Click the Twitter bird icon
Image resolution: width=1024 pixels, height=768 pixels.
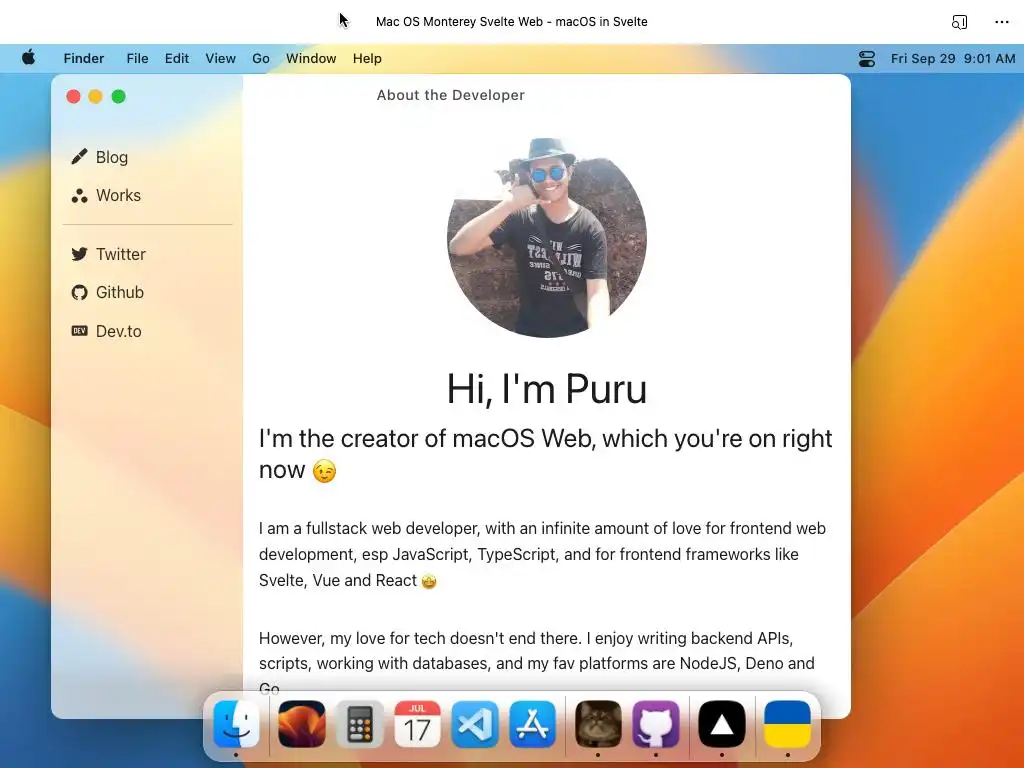tap(79, 254)
